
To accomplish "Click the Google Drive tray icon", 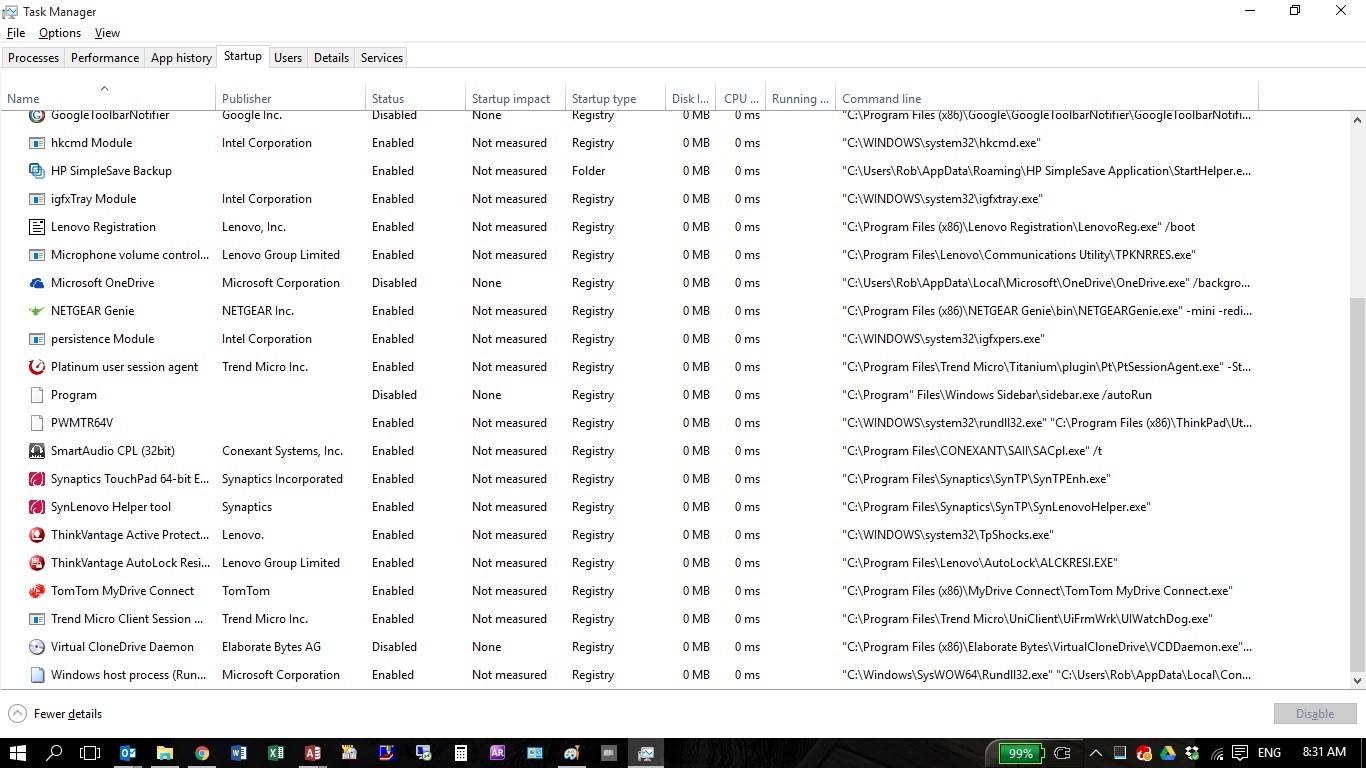I will click(1168, 753).
